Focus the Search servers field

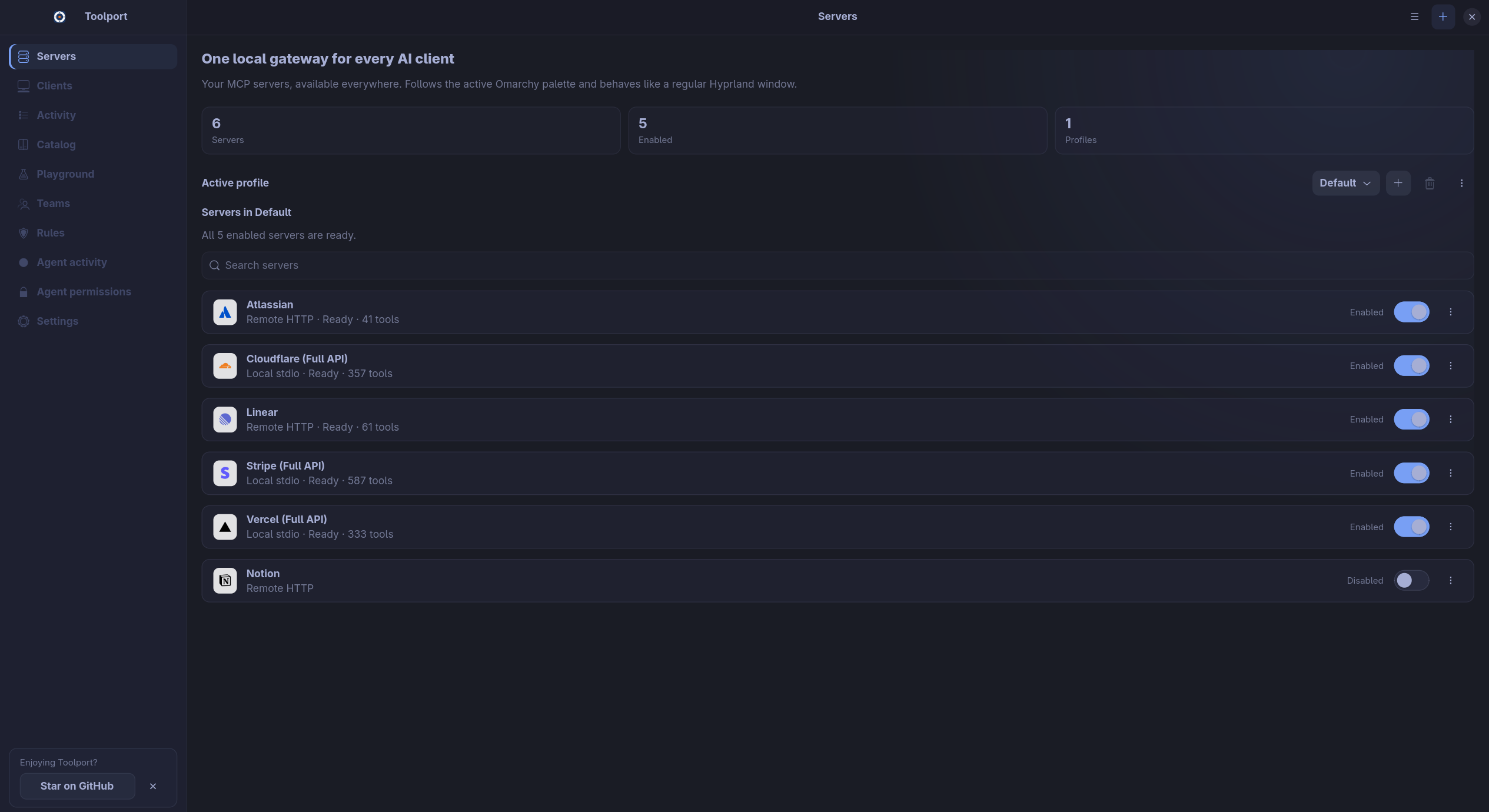tap(837, 265)
